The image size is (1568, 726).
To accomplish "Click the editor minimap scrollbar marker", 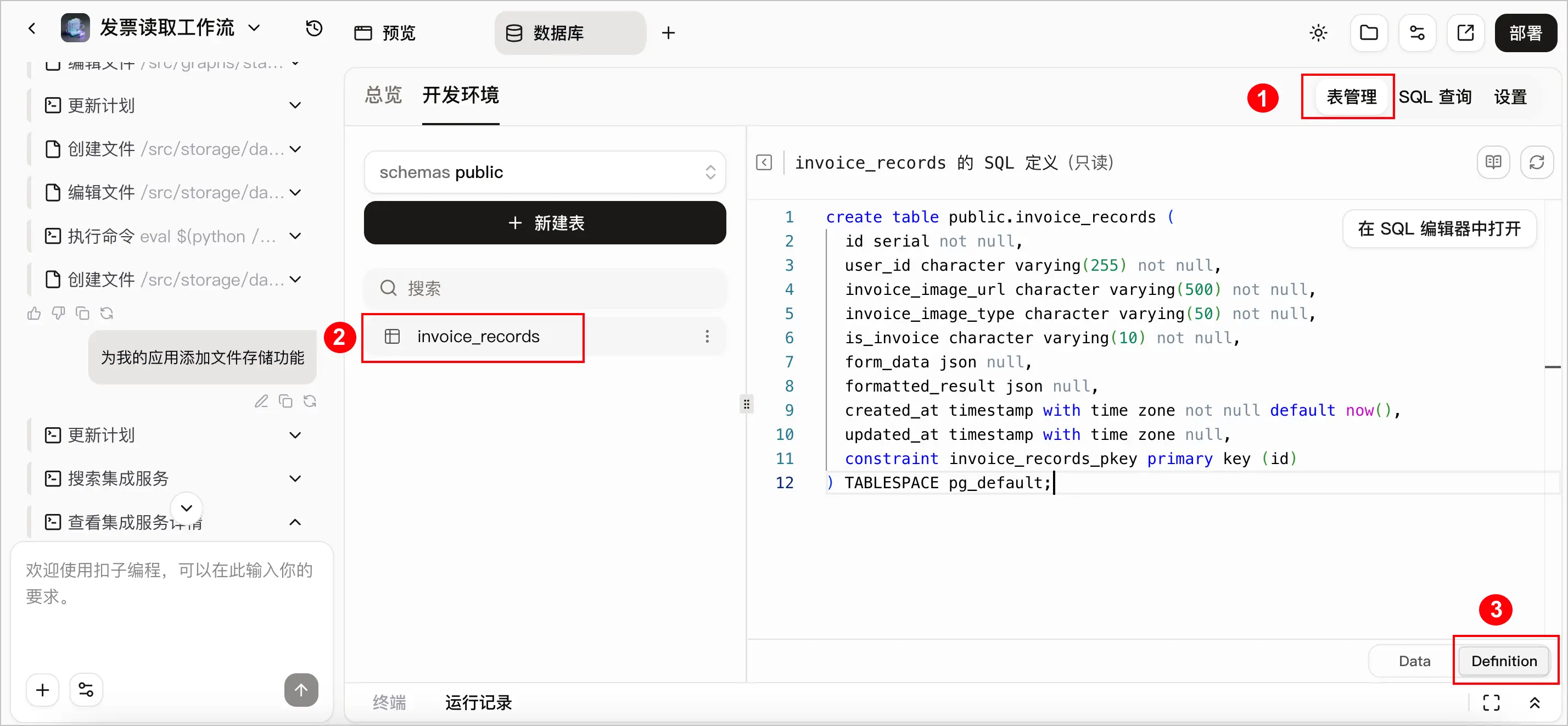I will 1552,367.
